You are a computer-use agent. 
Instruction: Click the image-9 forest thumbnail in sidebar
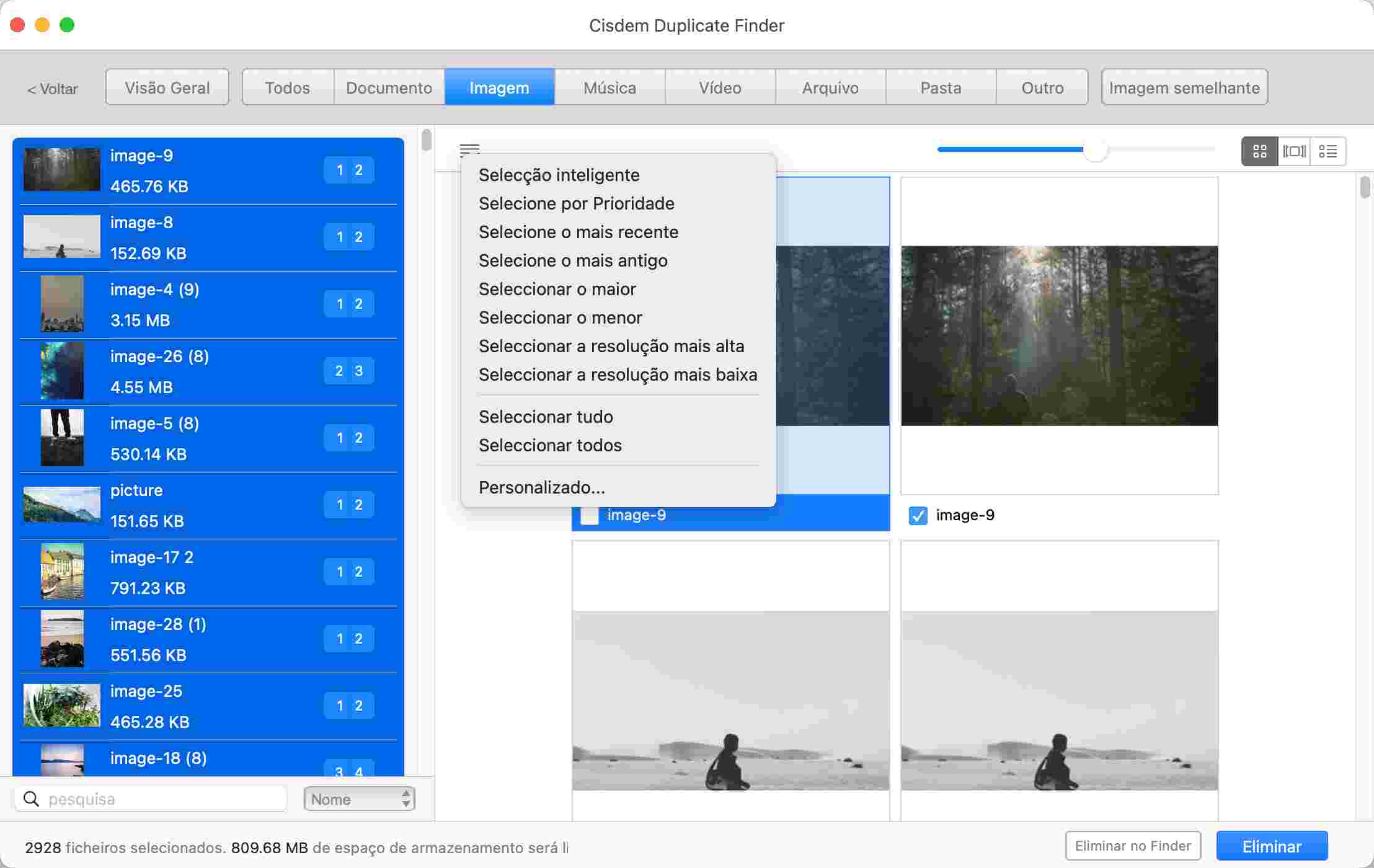pyautogui.click(x=61, y=170)
